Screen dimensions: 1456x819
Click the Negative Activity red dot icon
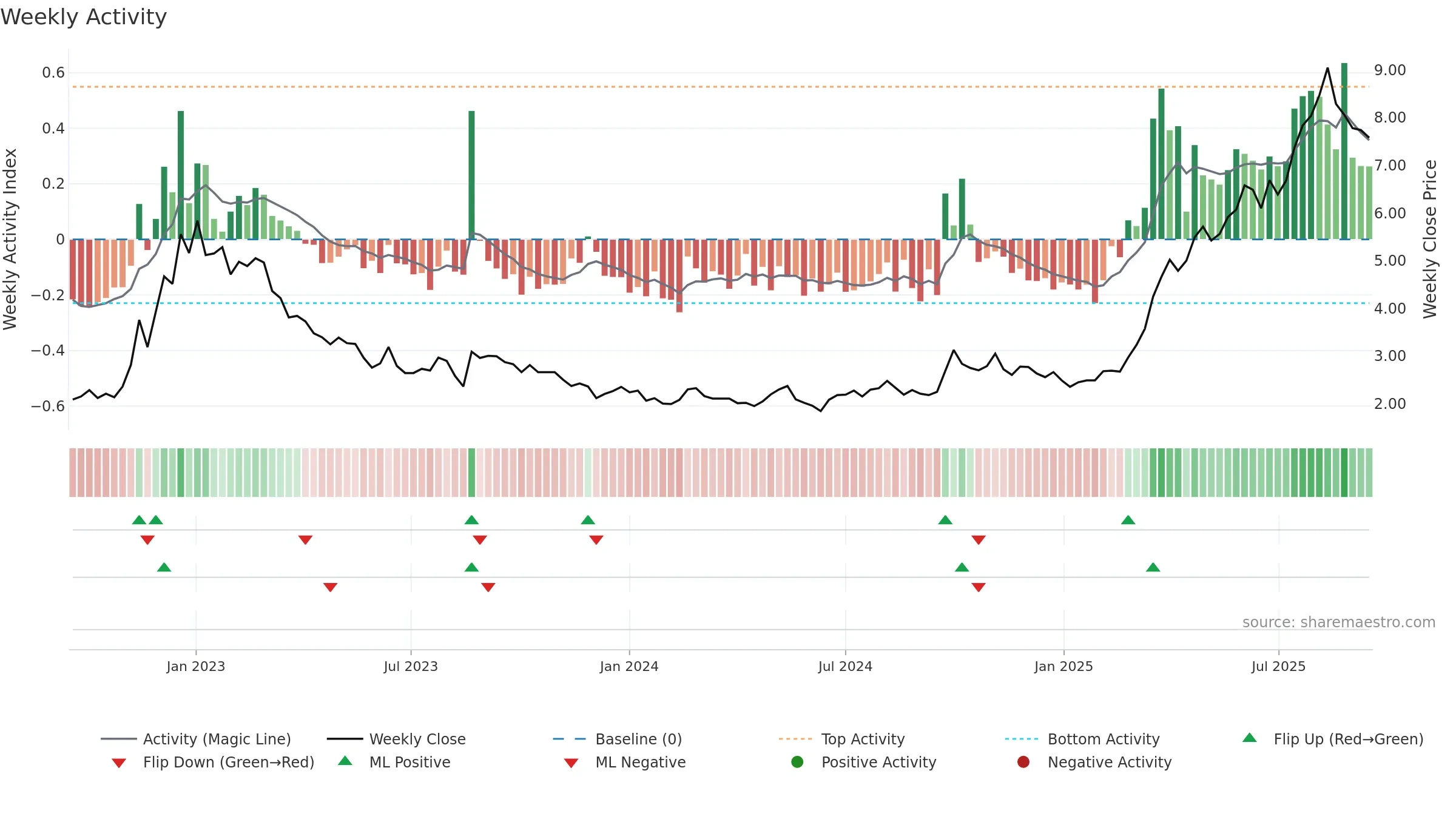pyautogui.click(x=1023, y=762)
